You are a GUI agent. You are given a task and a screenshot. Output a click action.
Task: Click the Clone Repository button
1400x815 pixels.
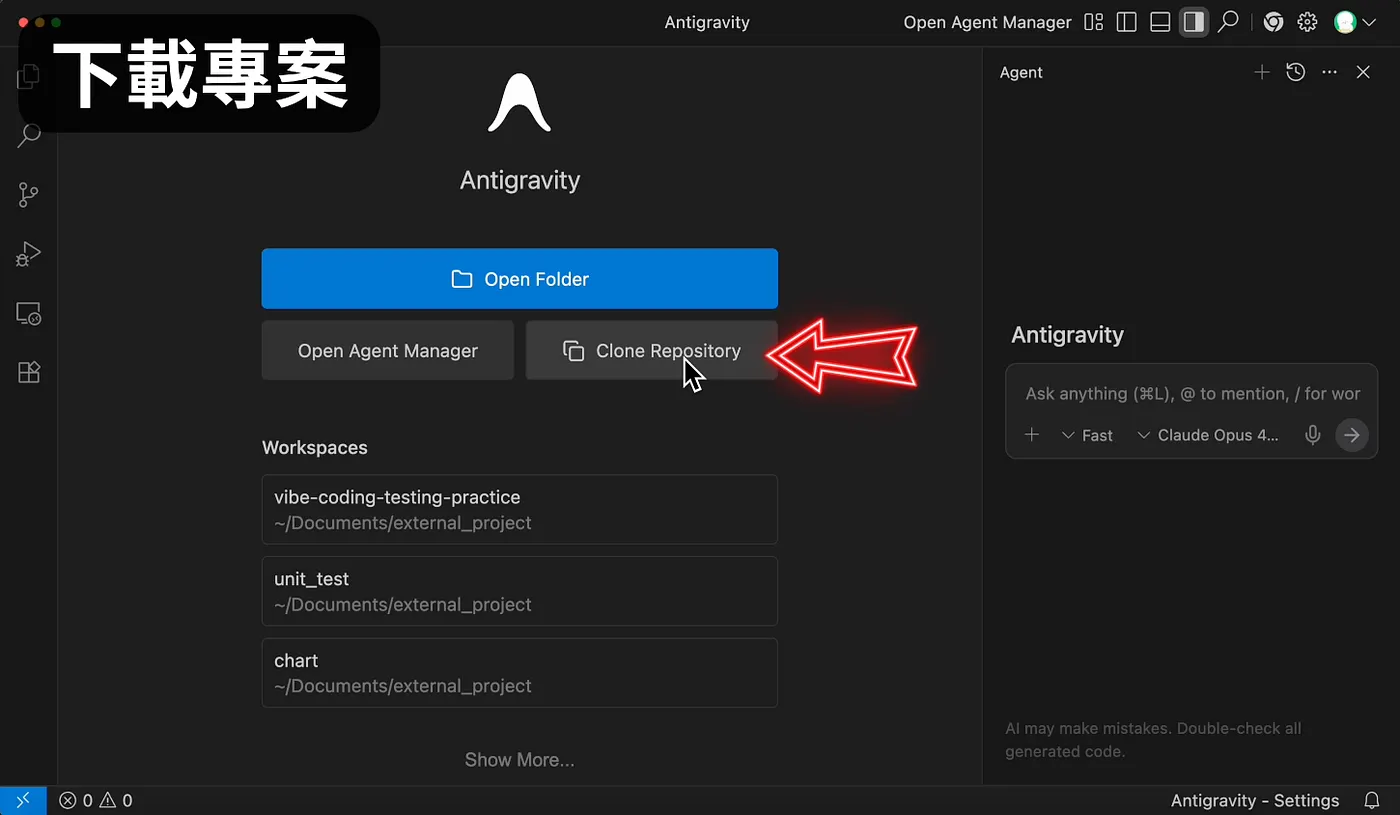(652, 351)
